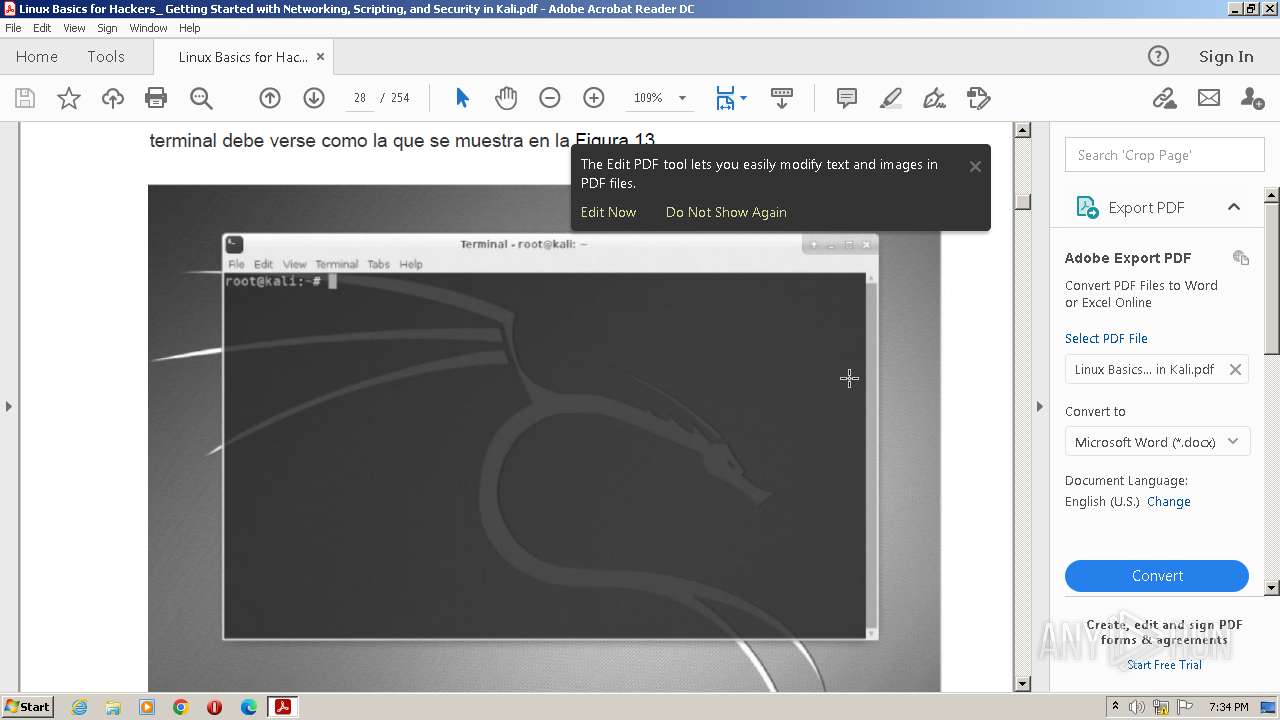Viewport: 1280px width, 720px height.
Task: Click the scrolling mode icon
Action: click(x=782, y=98)
